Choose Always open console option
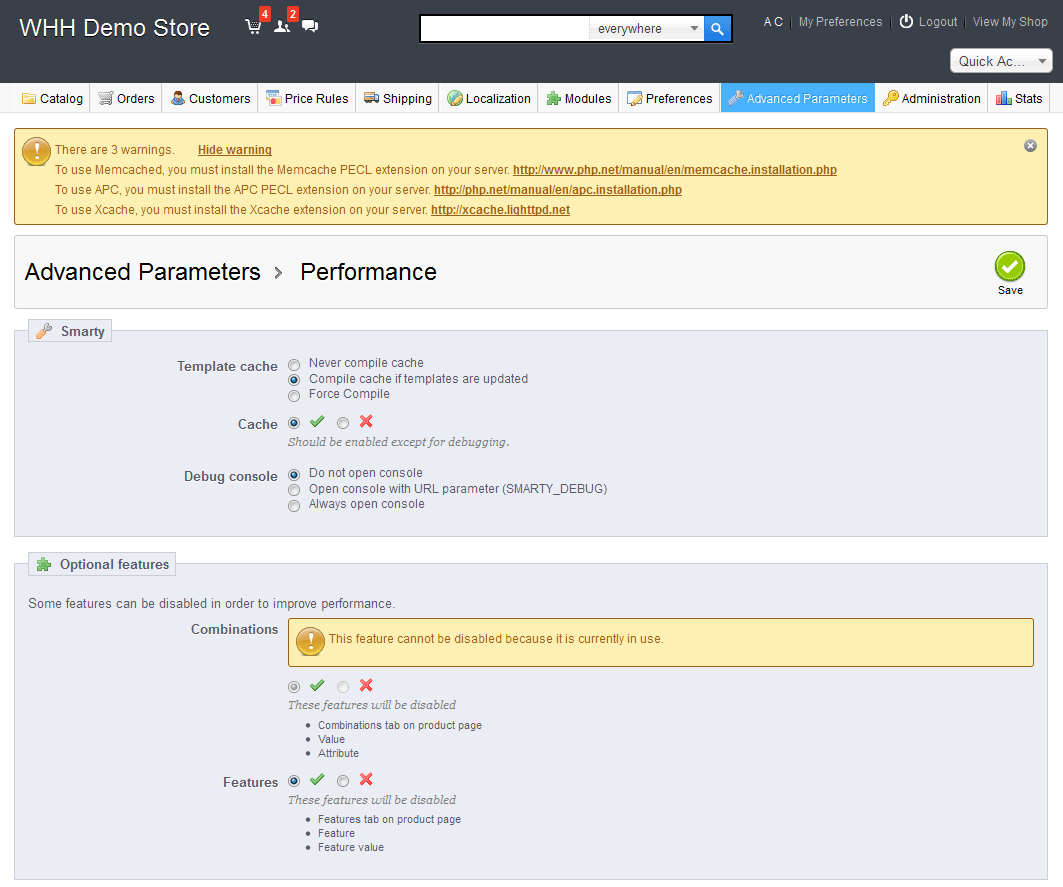This screenshot has height=887, width=1063. (x=294, y=505)
